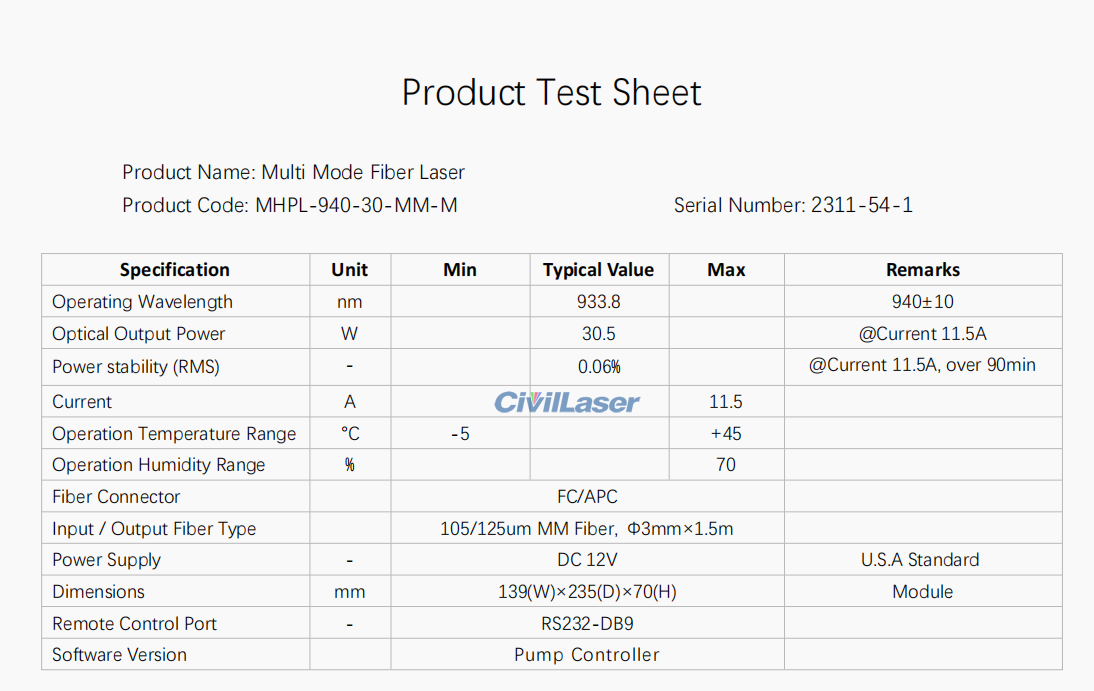This screenshot has height=691, width=1094.
Task: Click the CivilLaser watermark logo
Action: pos(567,402)
